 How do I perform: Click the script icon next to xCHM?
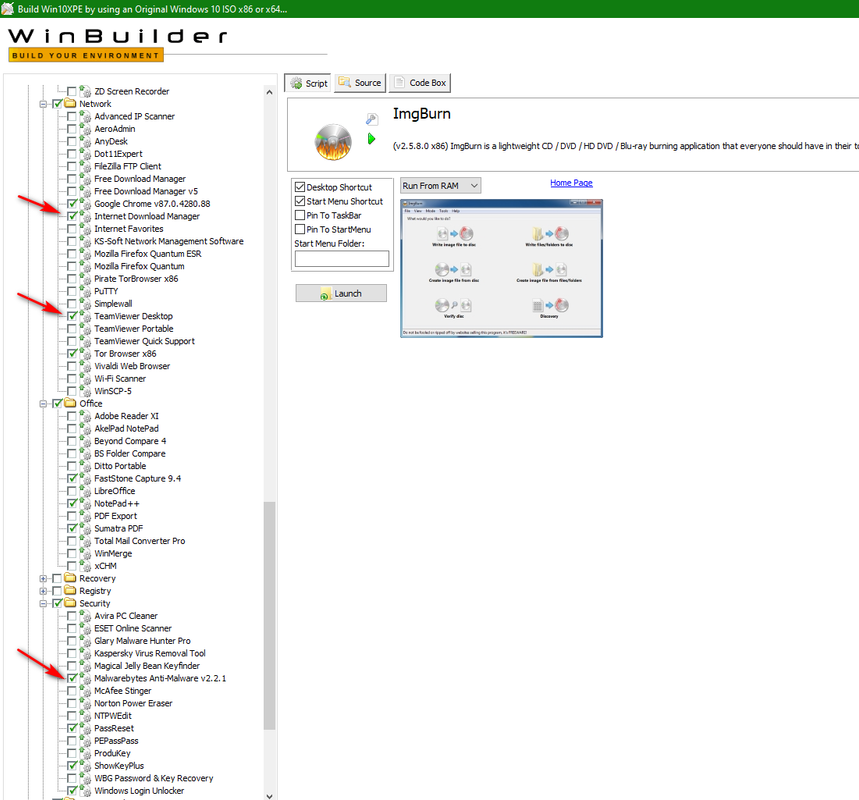coord(85,566)
